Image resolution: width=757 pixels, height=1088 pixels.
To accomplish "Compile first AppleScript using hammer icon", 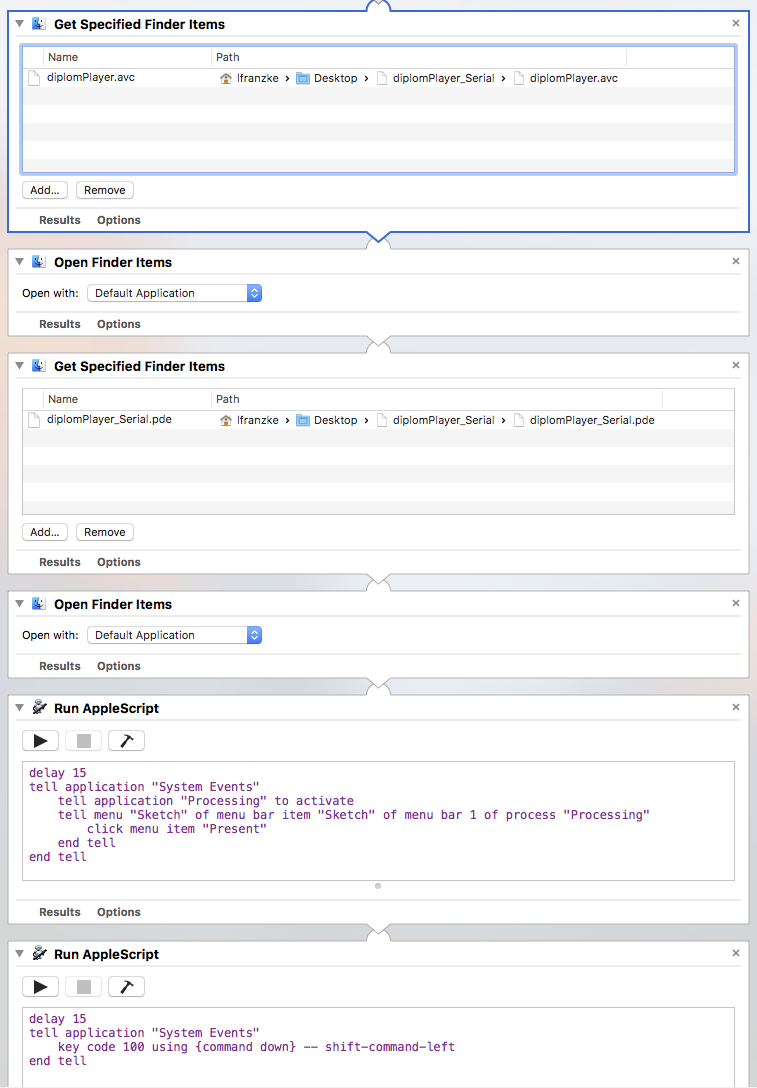I will tap(126, 741).
